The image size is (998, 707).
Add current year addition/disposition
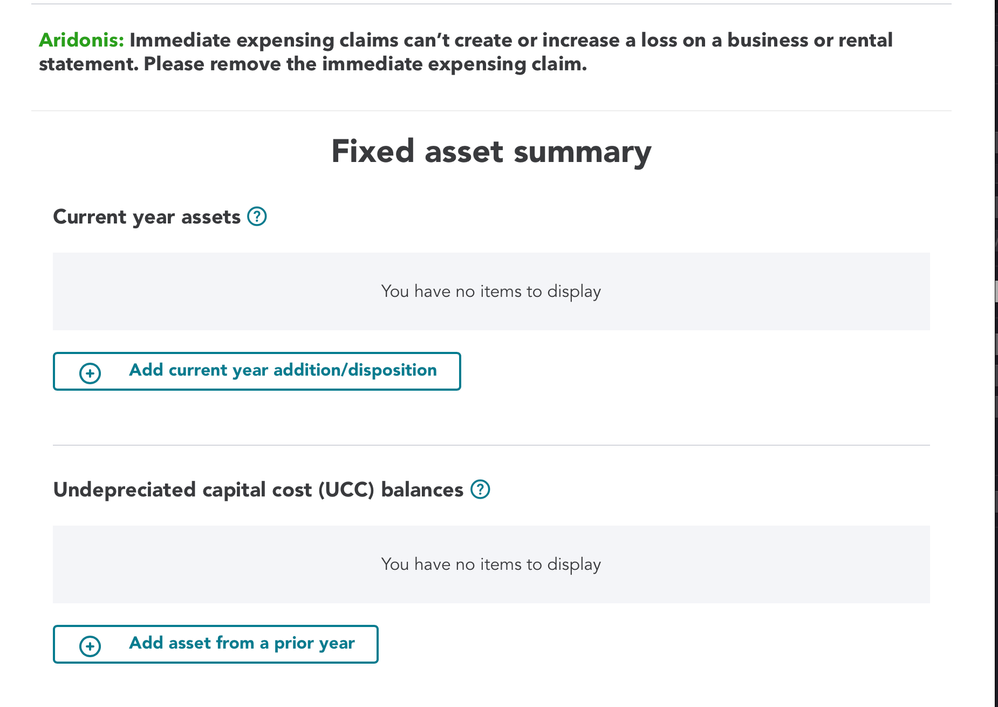[x=257, y=371]
